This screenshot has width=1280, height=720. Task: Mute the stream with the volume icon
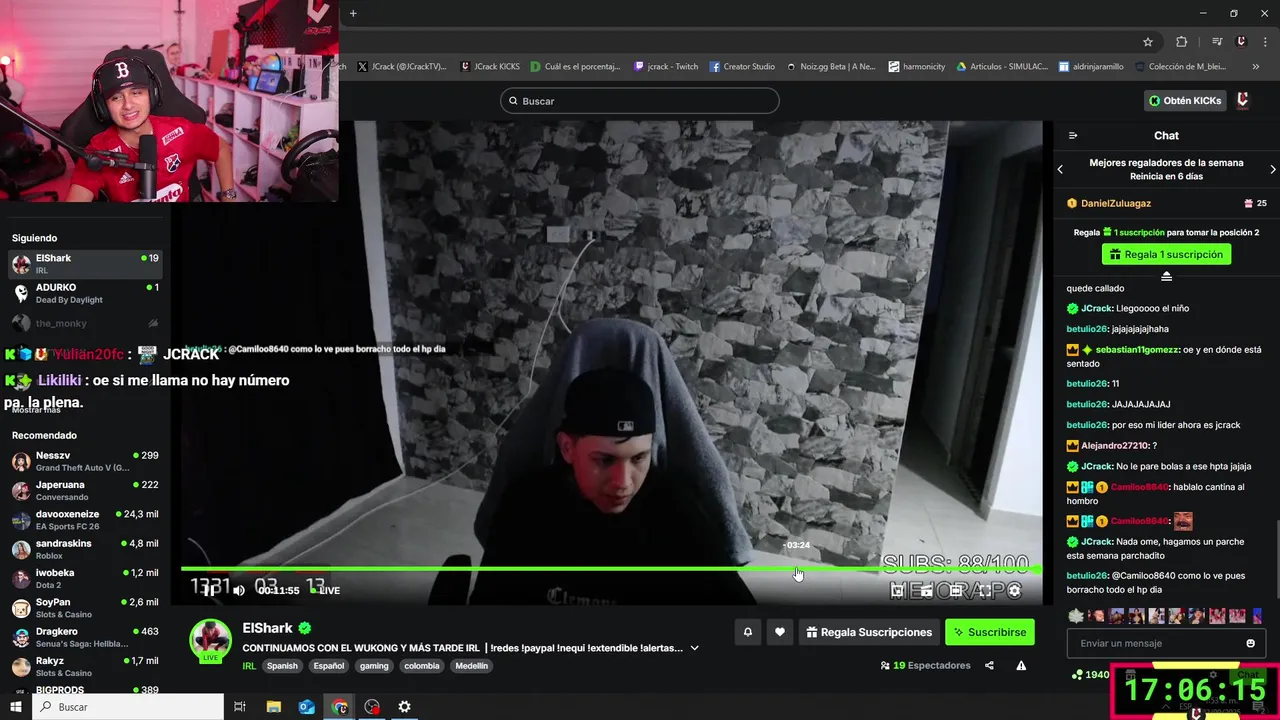coord(239,590)
